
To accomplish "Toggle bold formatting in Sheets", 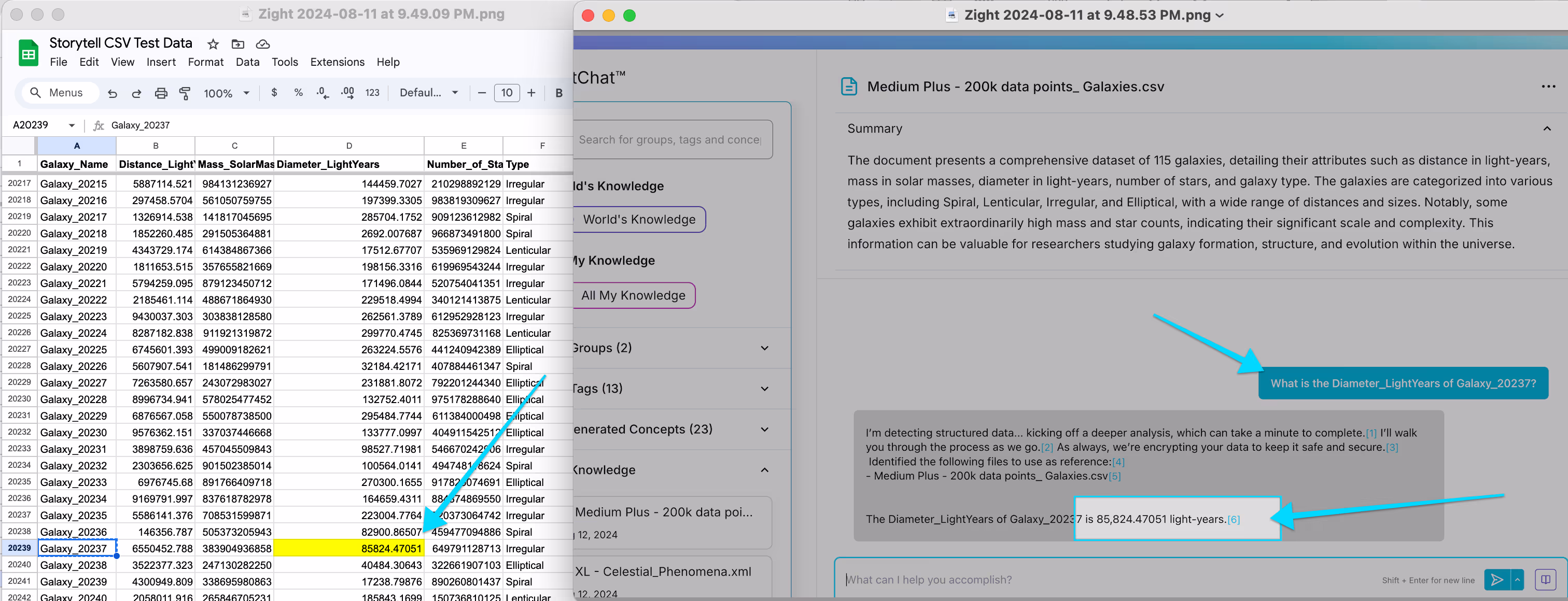I will [x=559, y=92].
